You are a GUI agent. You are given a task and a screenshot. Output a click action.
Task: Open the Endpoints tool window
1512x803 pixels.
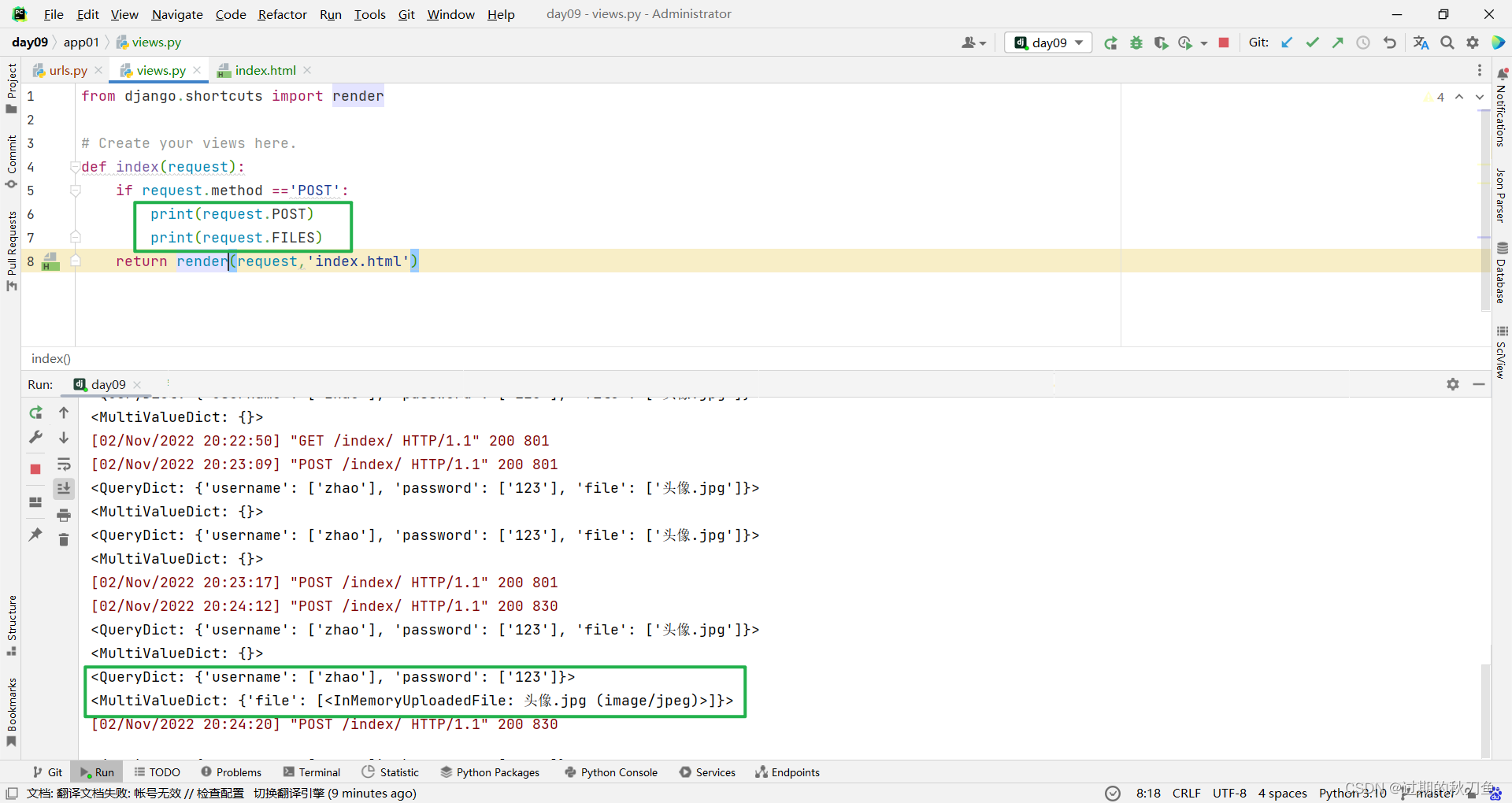[787, 772]
